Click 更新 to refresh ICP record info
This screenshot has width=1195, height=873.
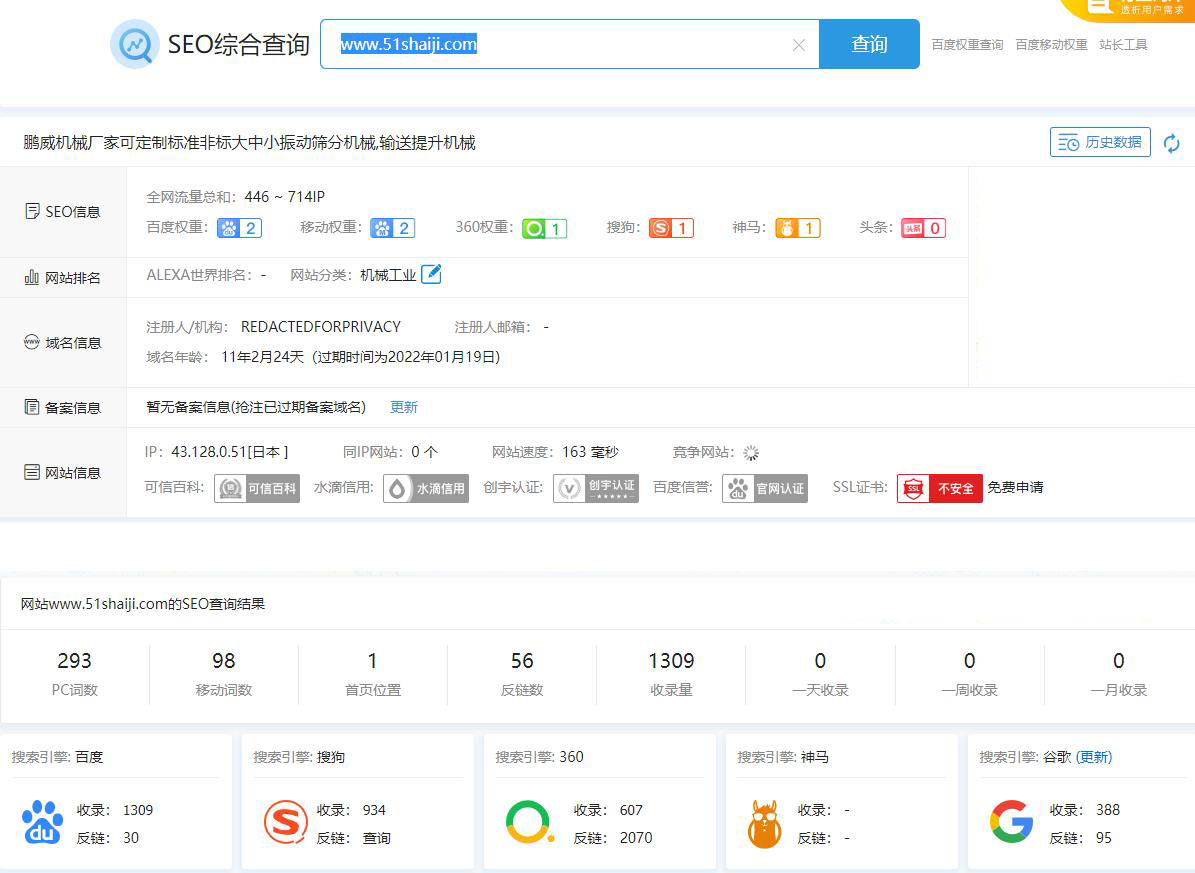tap(404, 407)
